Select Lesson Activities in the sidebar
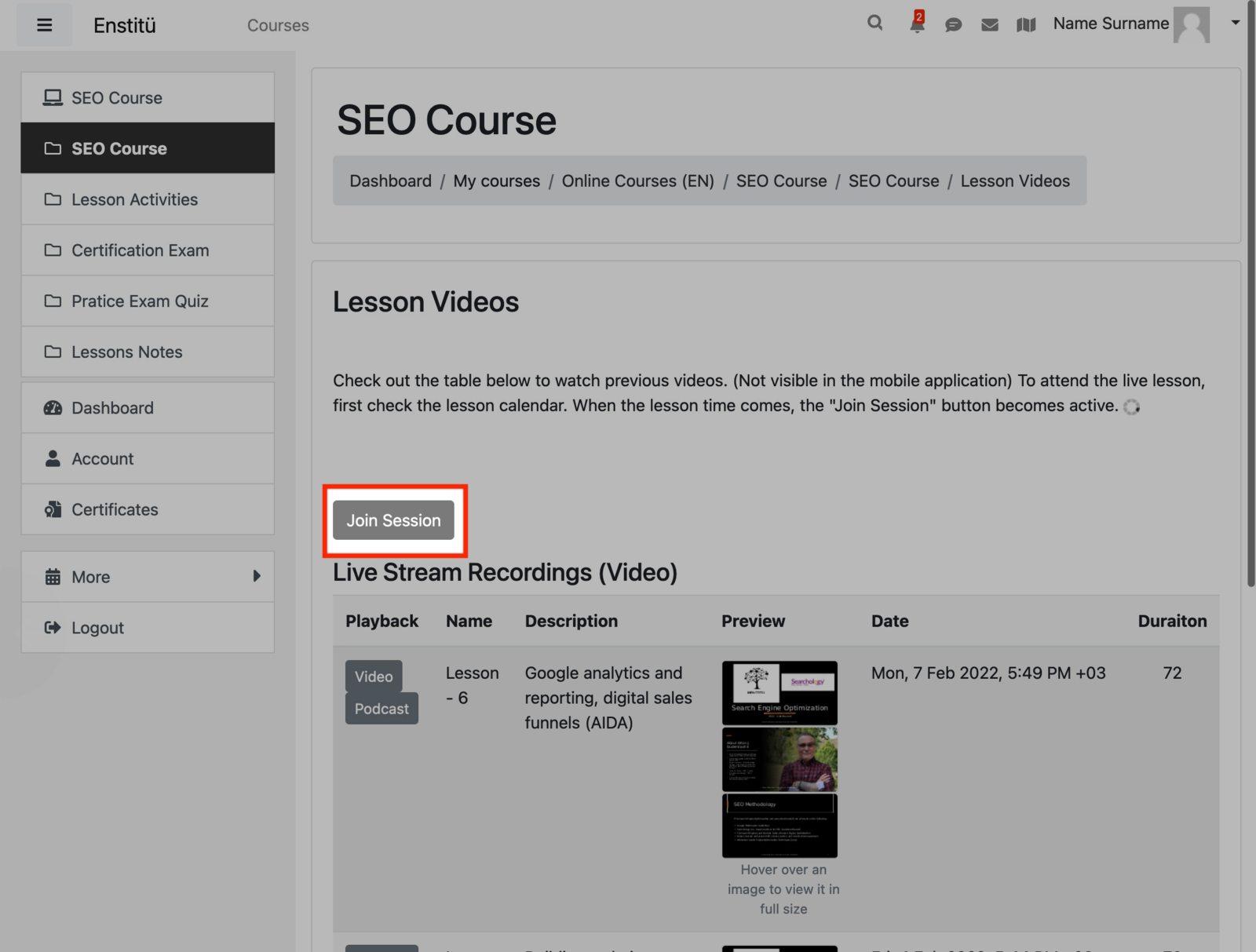1256x952 pixels. (x=134, y=199)
